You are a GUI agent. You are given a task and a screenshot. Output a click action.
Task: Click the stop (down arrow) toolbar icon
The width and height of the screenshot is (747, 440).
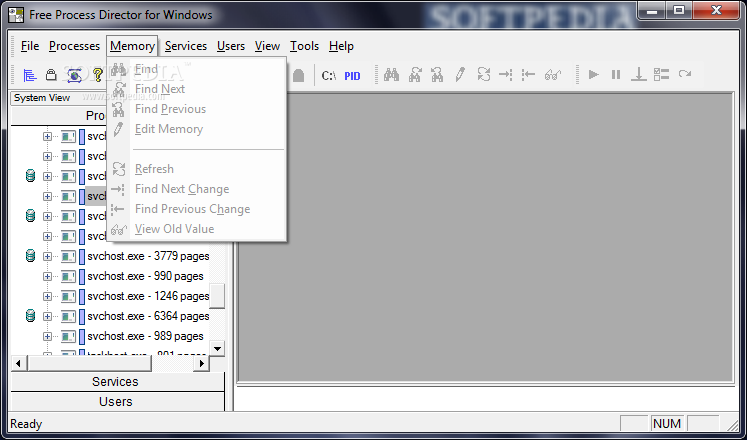point(638,75)
